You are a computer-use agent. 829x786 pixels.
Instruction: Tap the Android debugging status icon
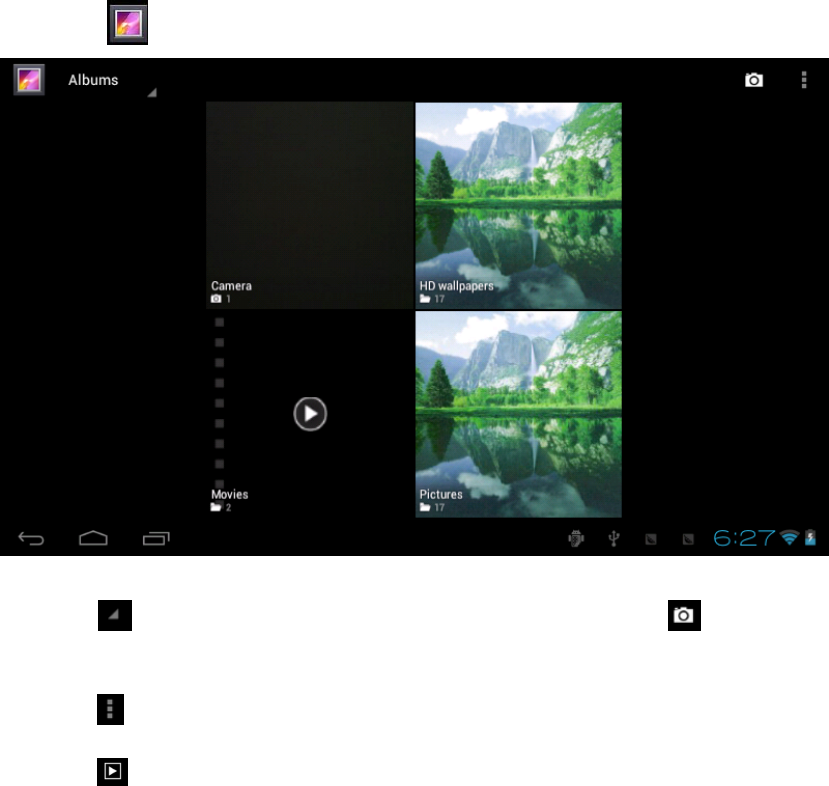(x=576, y=539)
